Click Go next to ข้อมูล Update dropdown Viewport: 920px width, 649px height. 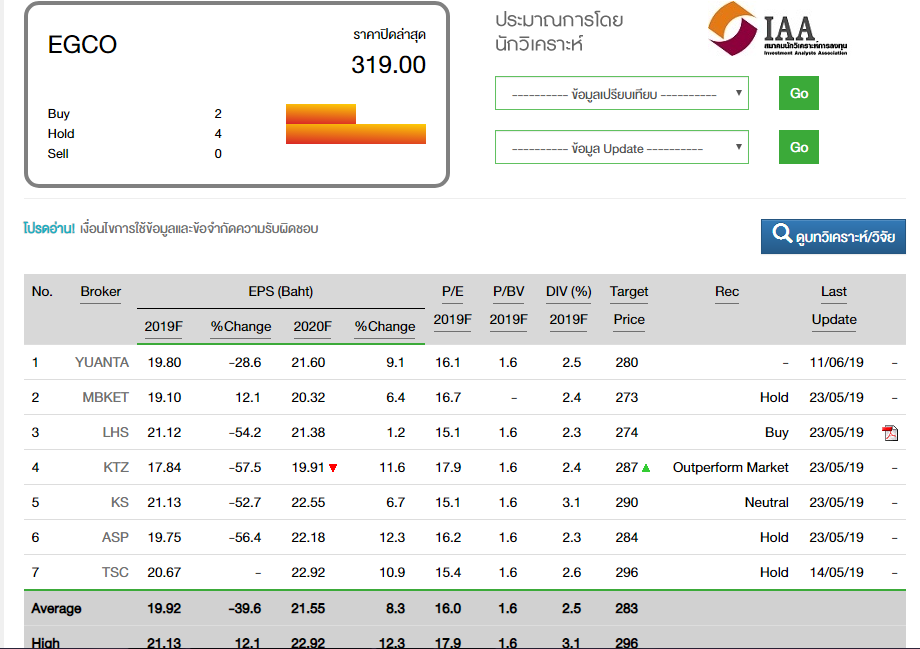point(799,147)
